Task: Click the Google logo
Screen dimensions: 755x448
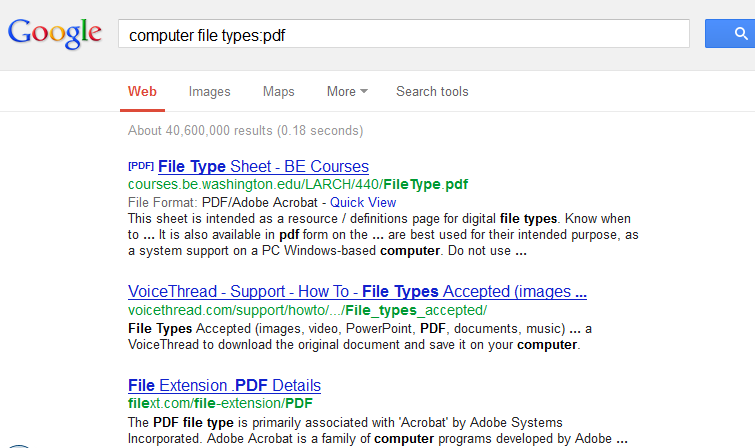Action: pyautogui.click(x=54, y=34)
